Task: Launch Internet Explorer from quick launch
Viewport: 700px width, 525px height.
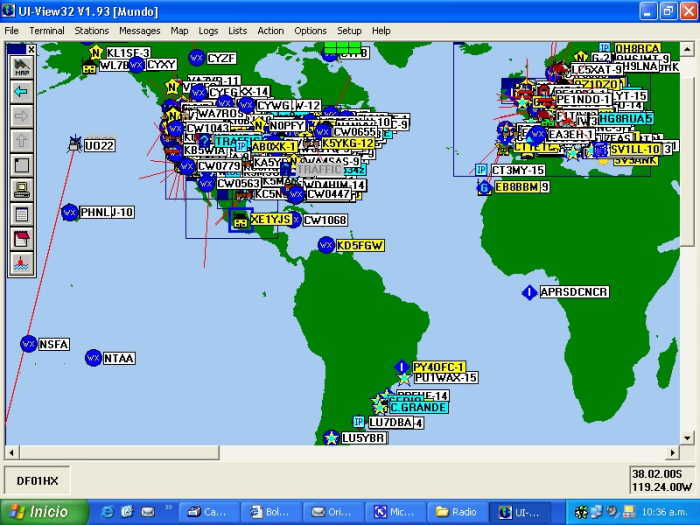Action: [107, 512]
